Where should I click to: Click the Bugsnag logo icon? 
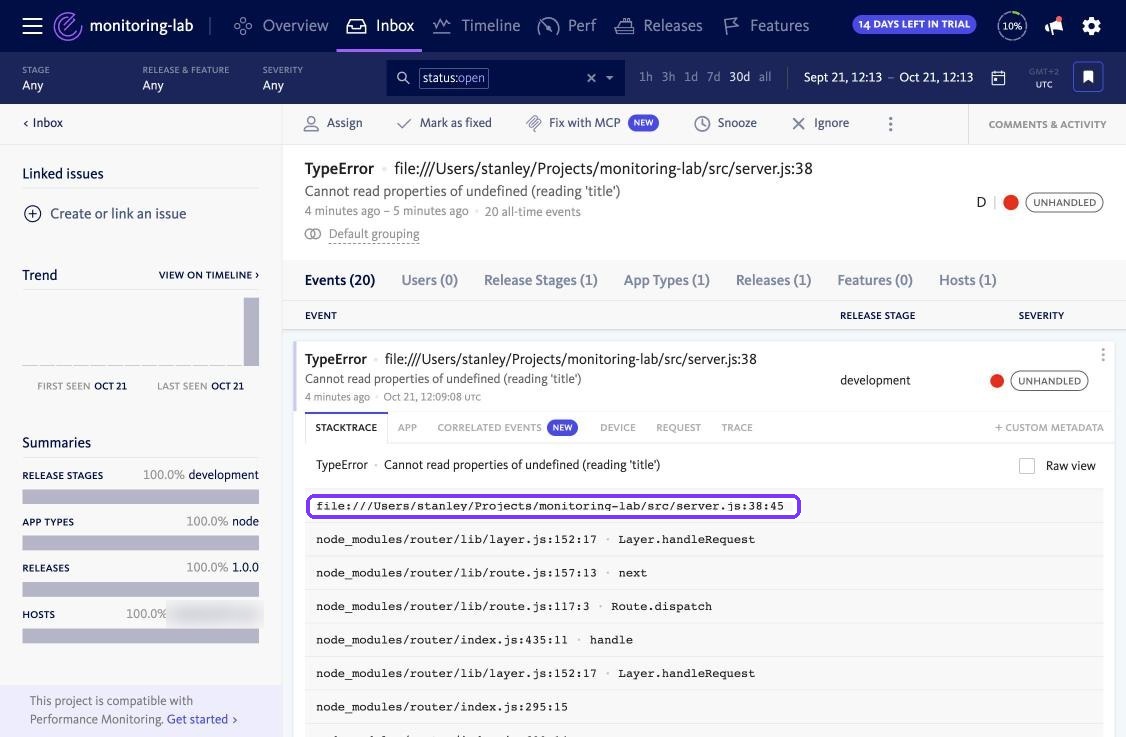coord(68,27)
